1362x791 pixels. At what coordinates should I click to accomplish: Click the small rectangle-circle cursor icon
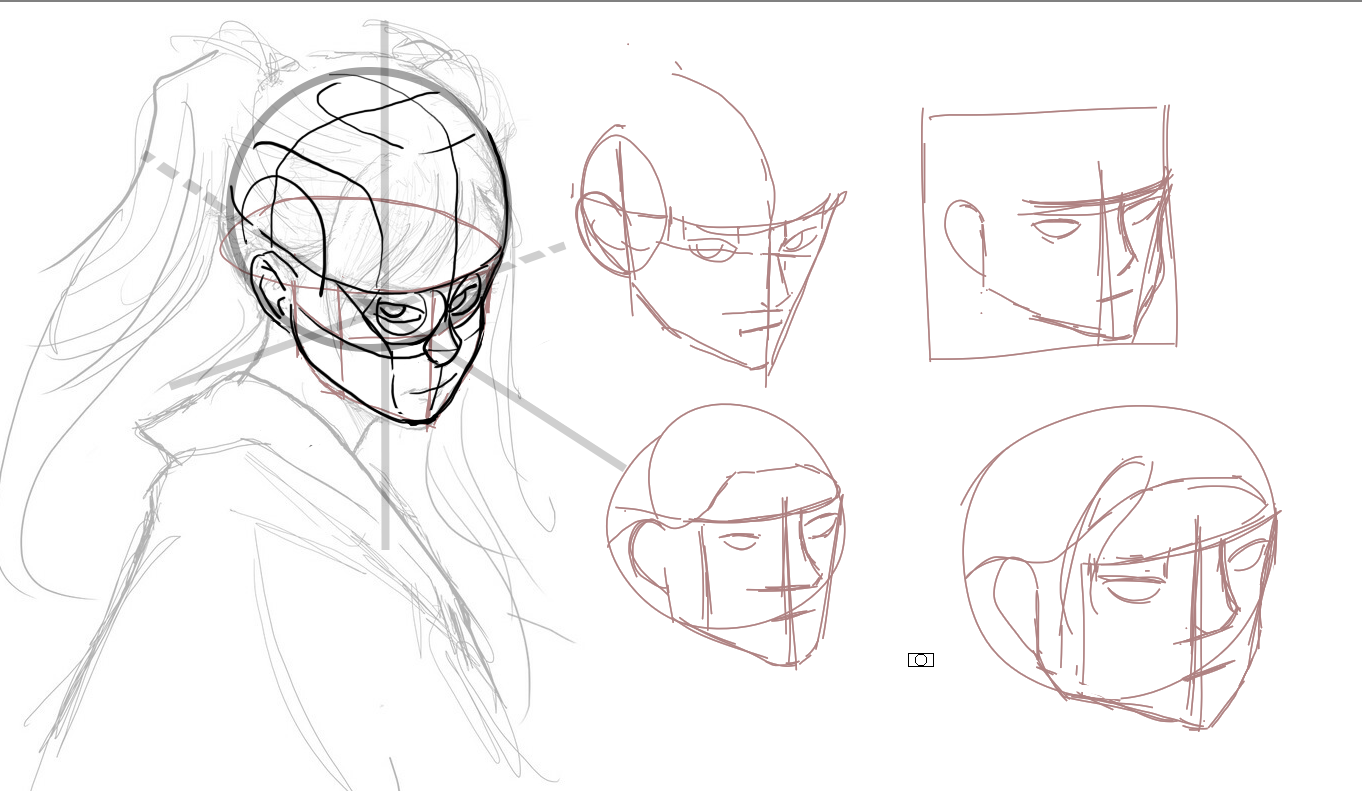(921, 660)
